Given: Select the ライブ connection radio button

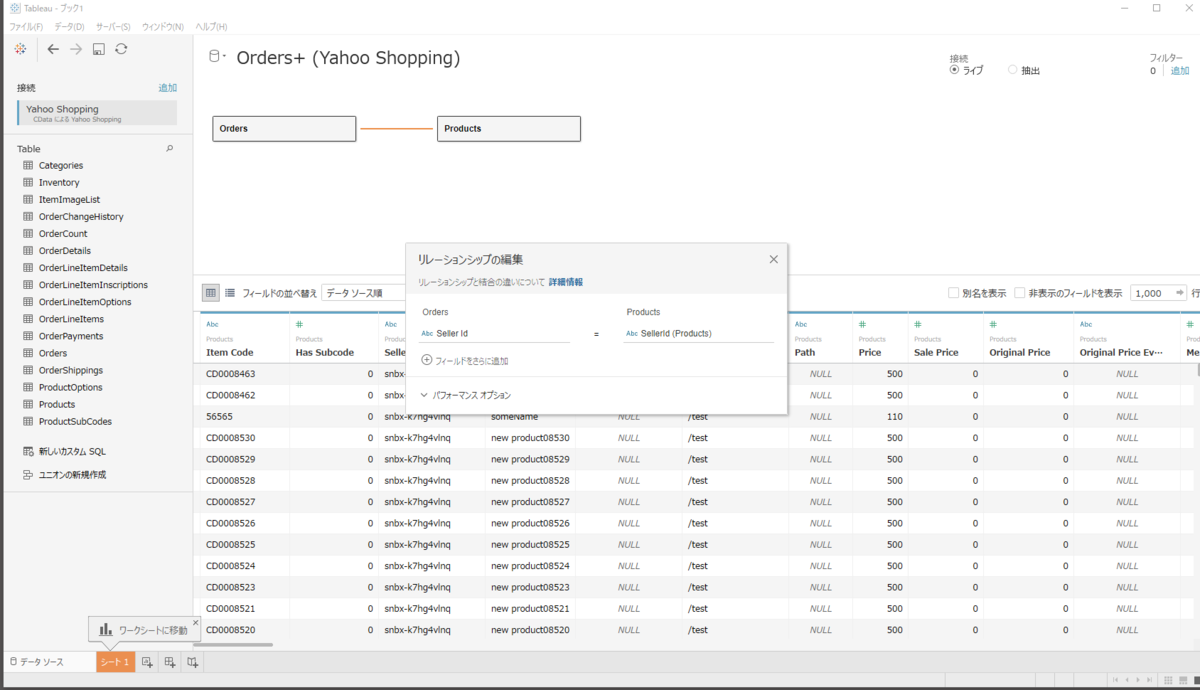Looking at the screenshot, I should coord(955,70).
